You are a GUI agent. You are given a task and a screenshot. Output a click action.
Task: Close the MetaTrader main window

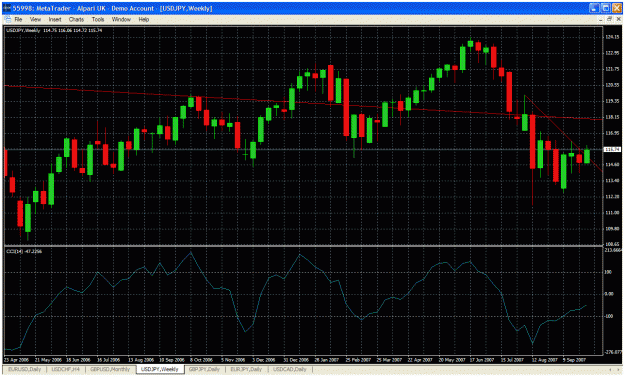tap(617, 8)
